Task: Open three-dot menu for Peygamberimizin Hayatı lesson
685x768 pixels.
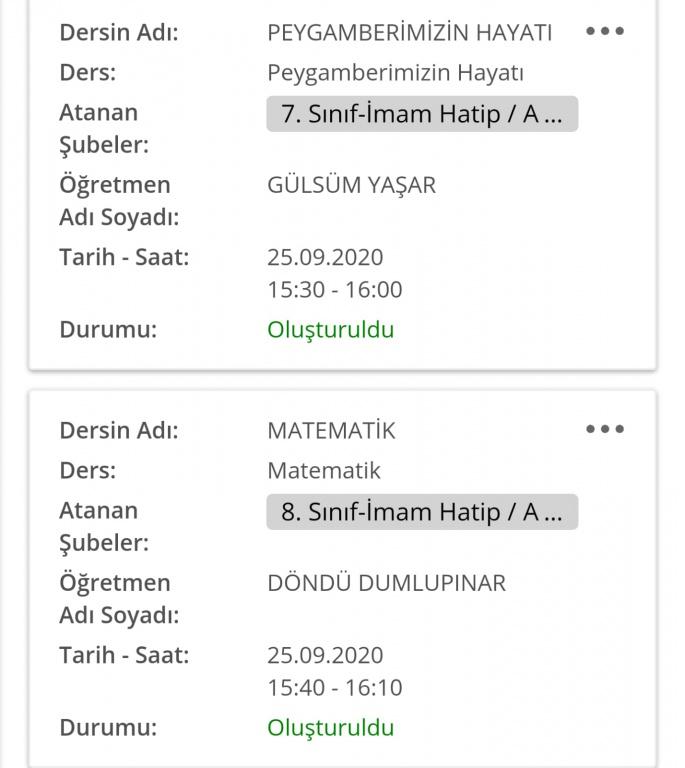Action: (605, 31)
